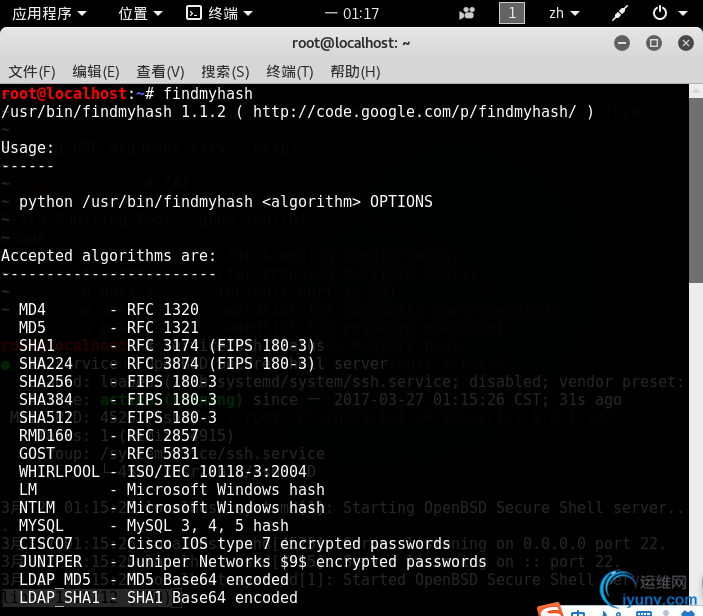Open the 位置 places menu
The width and height of the screenshot is (703, 616).
tap(140, 13)
